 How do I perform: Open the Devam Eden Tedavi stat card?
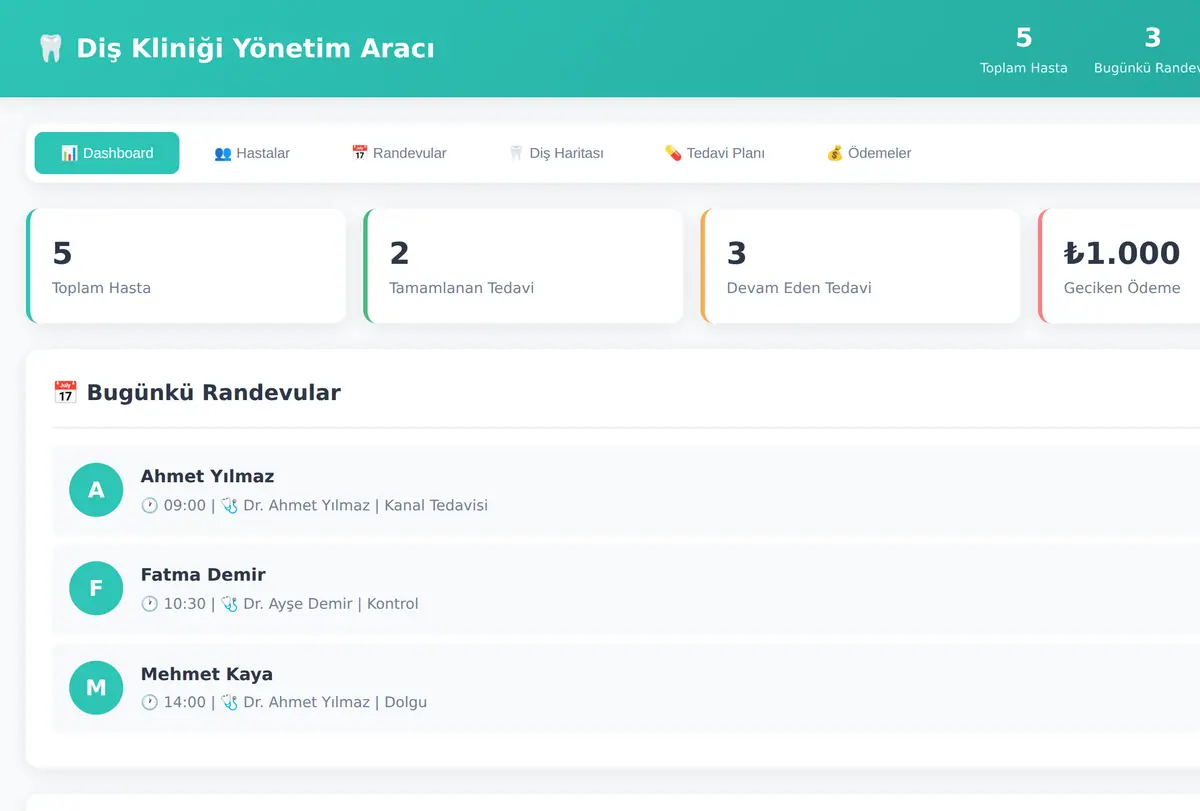(861, 266)
